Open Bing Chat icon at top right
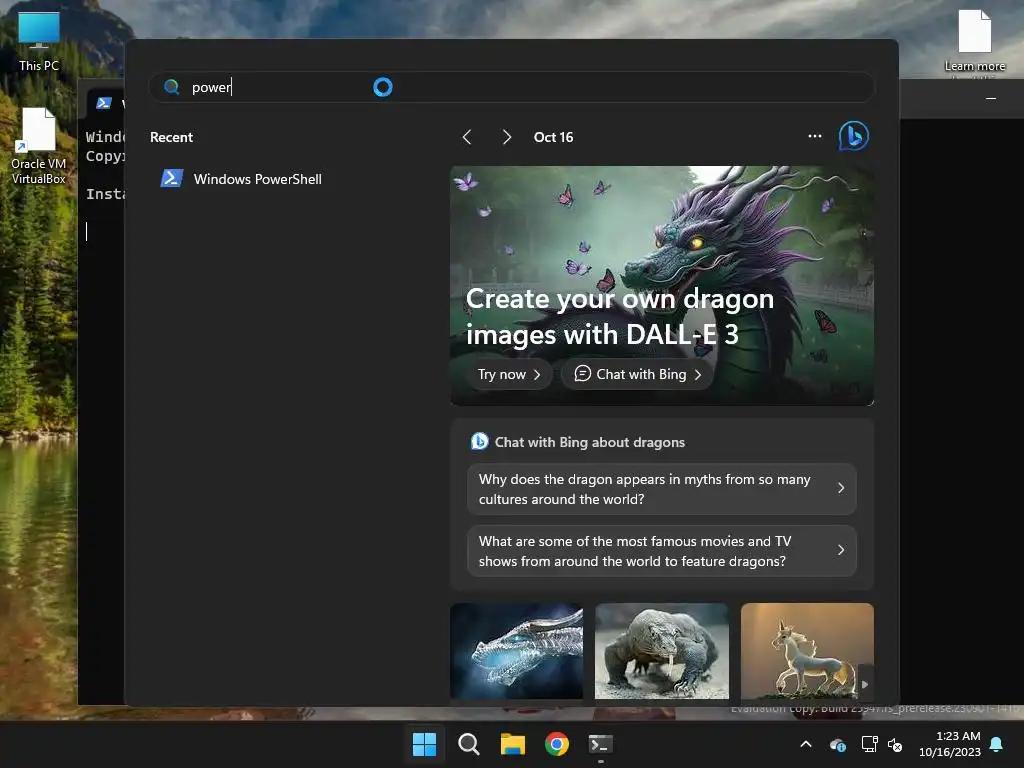Screen dimensions: 1024x768 tap(854, 136)
